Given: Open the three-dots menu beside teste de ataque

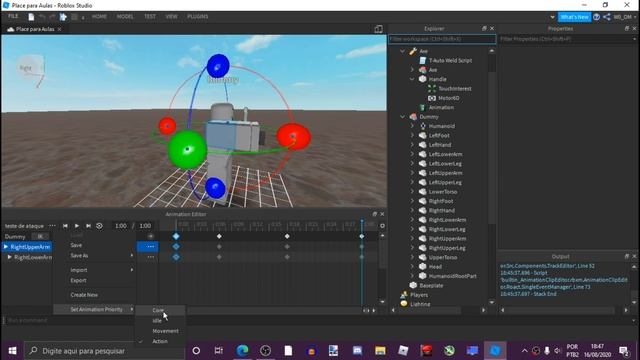Looking at the screenshot, I should point(52,226).
